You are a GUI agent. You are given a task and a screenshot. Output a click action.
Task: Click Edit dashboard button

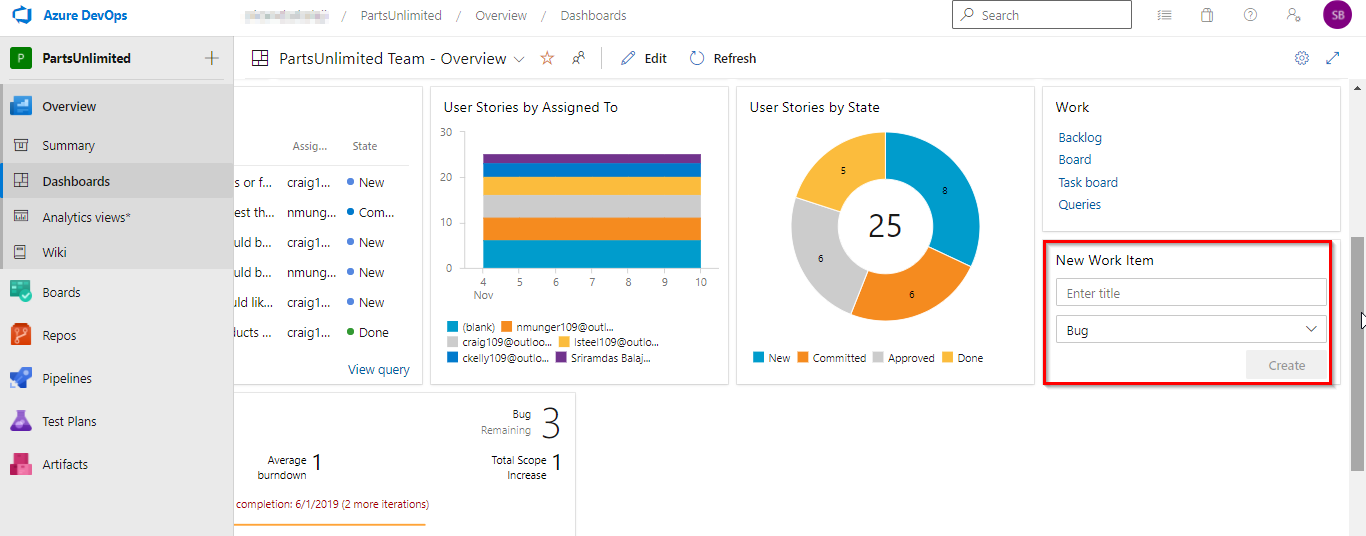(x=644, y=58)
